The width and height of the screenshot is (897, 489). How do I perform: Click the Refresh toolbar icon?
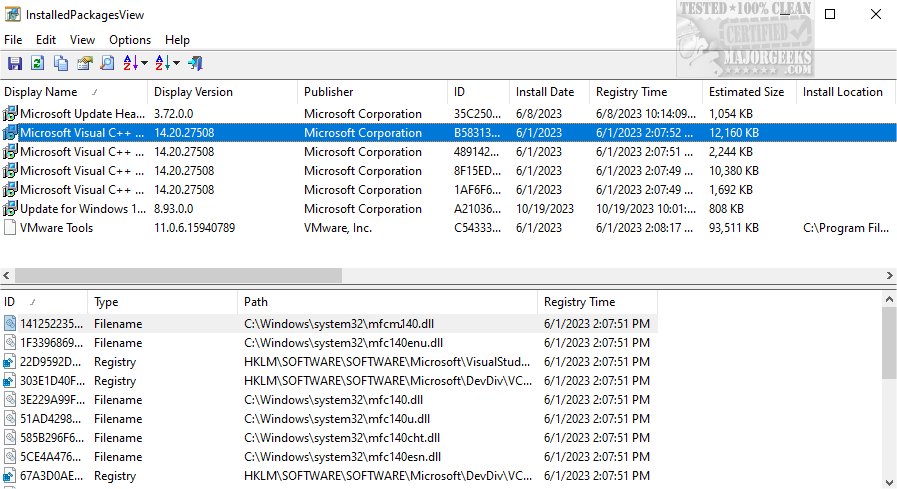pyautogui.click(x=37, y=63)
